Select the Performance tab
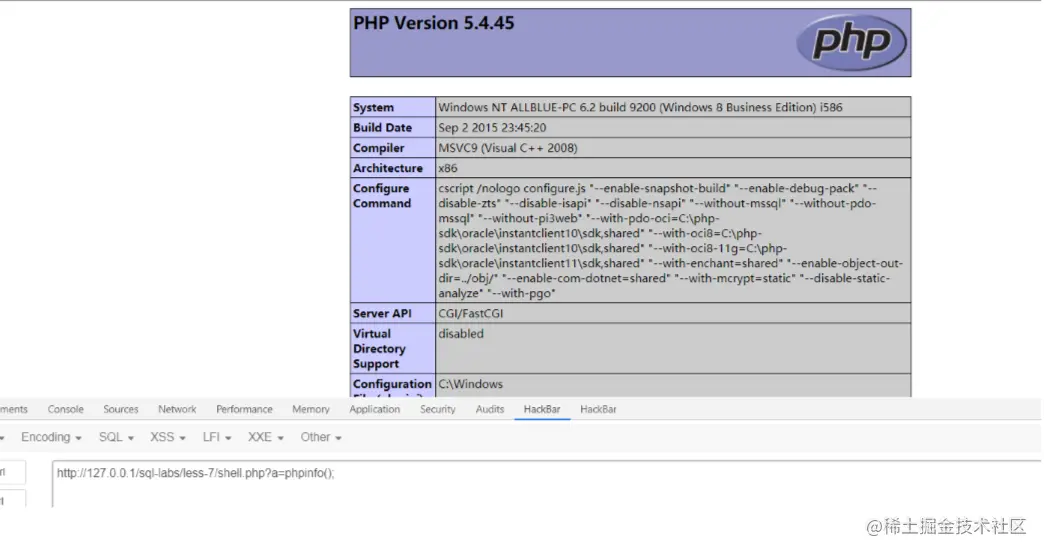The height and width of the screenshot is (554, 1044). [x=244, y=410]
